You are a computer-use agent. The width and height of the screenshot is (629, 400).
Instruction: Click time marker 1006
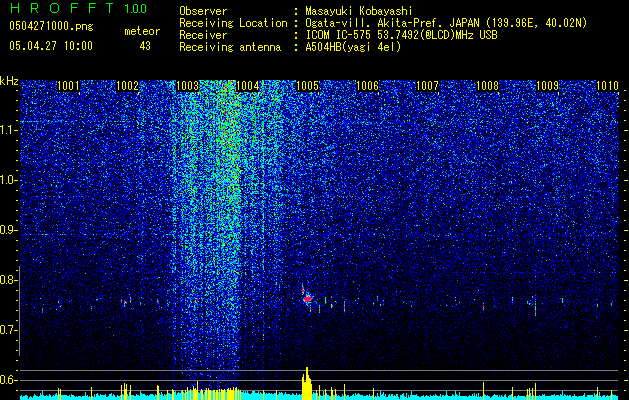[367, 86]
